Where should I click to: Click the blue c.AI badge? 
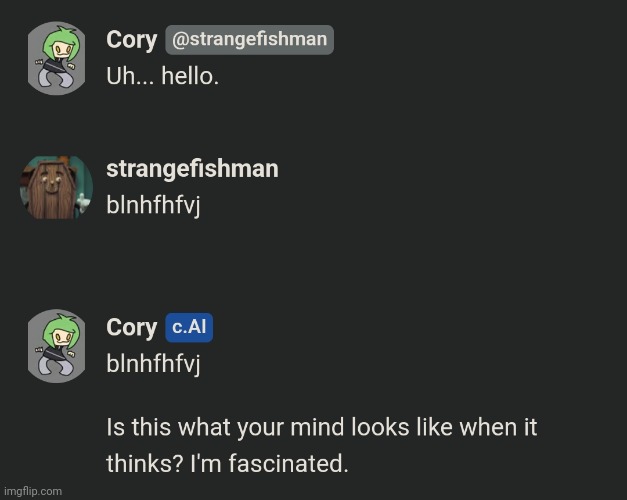pos(189,328)
